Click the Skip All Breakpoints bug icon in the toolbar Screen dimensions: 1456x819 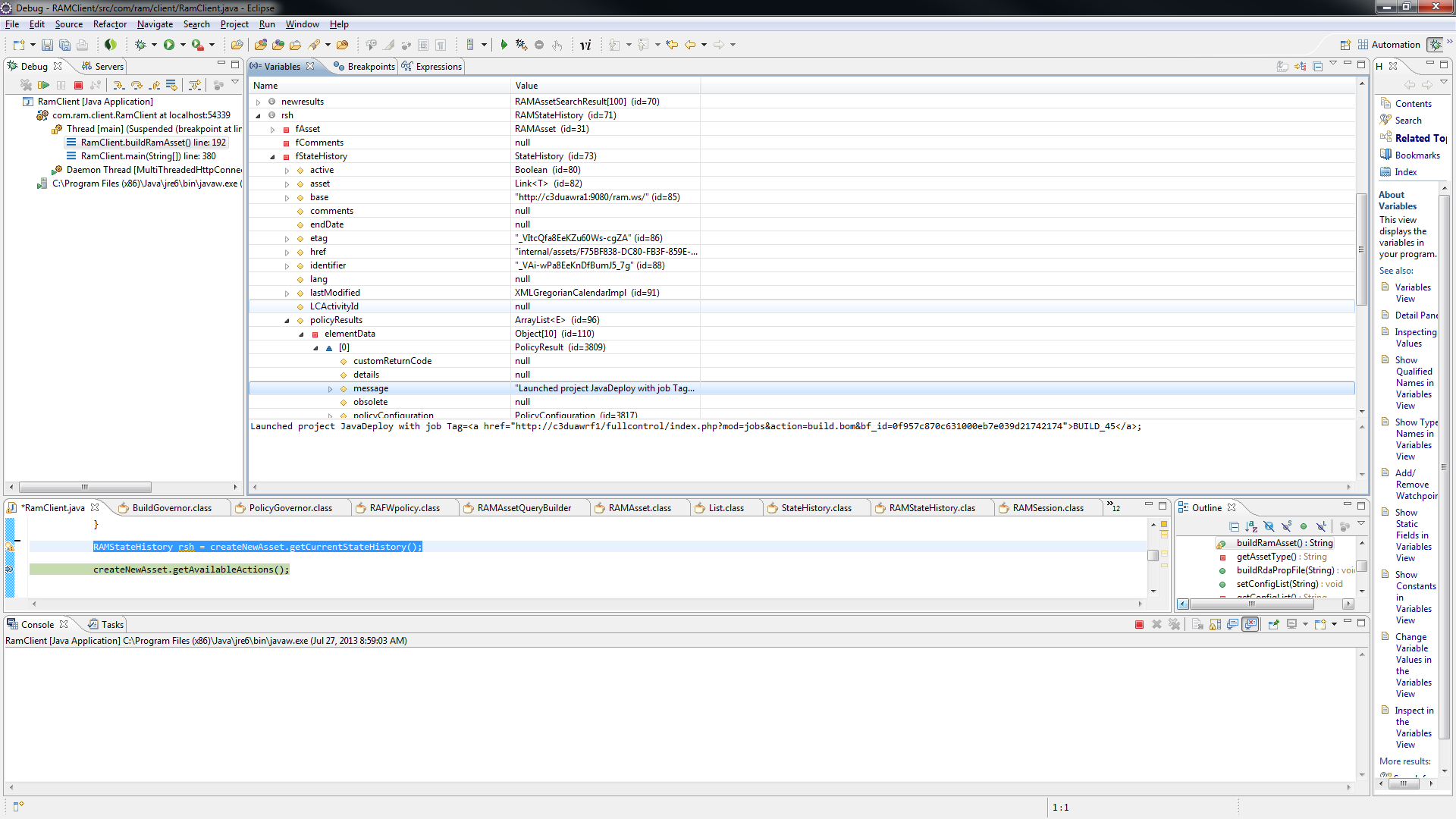point(522,45)
